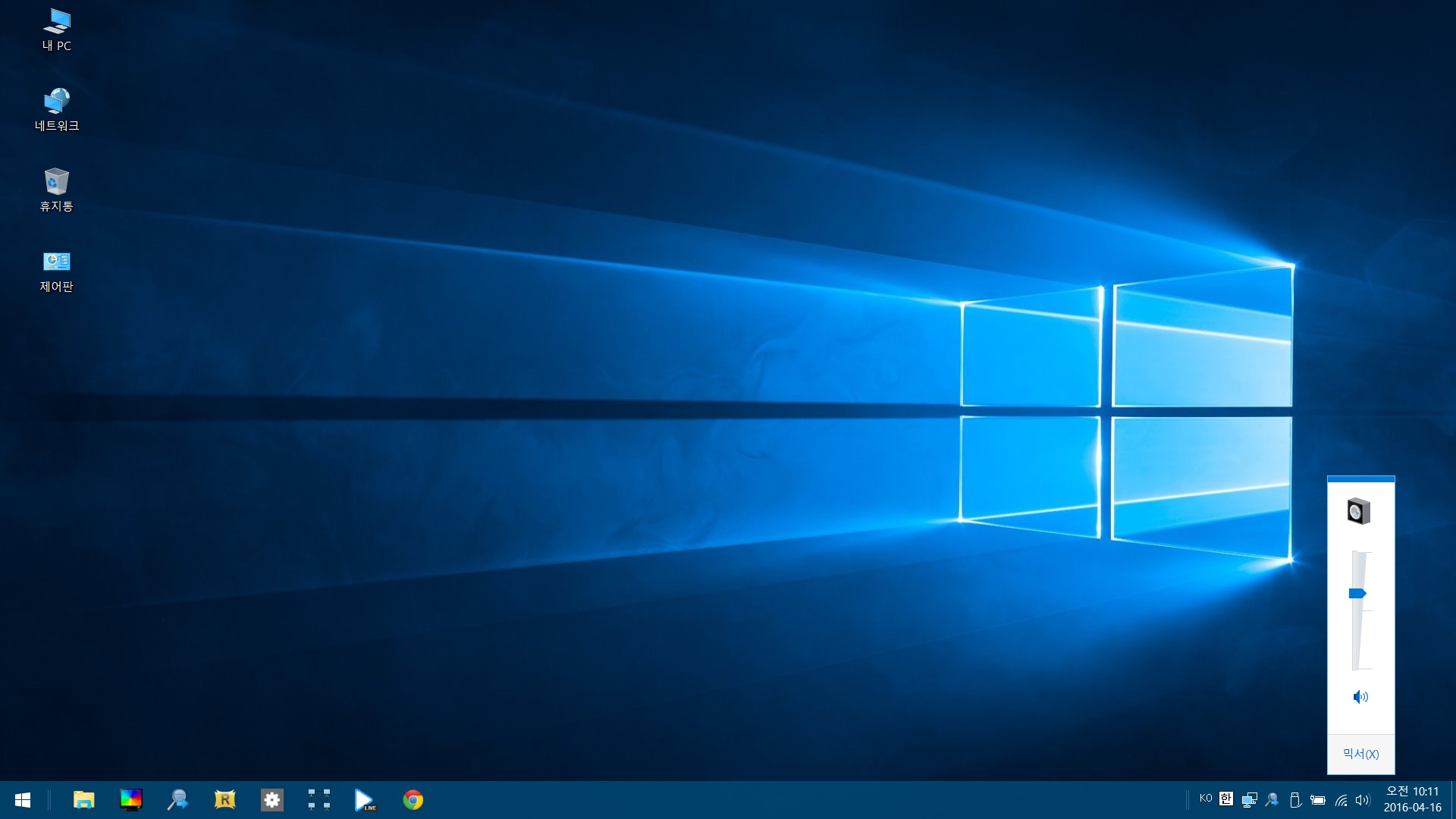Image resolution: width=1456 pixels, height=819 pixels.
Task: Select the 네트워크 desktop icon
Action: (57, 110)
